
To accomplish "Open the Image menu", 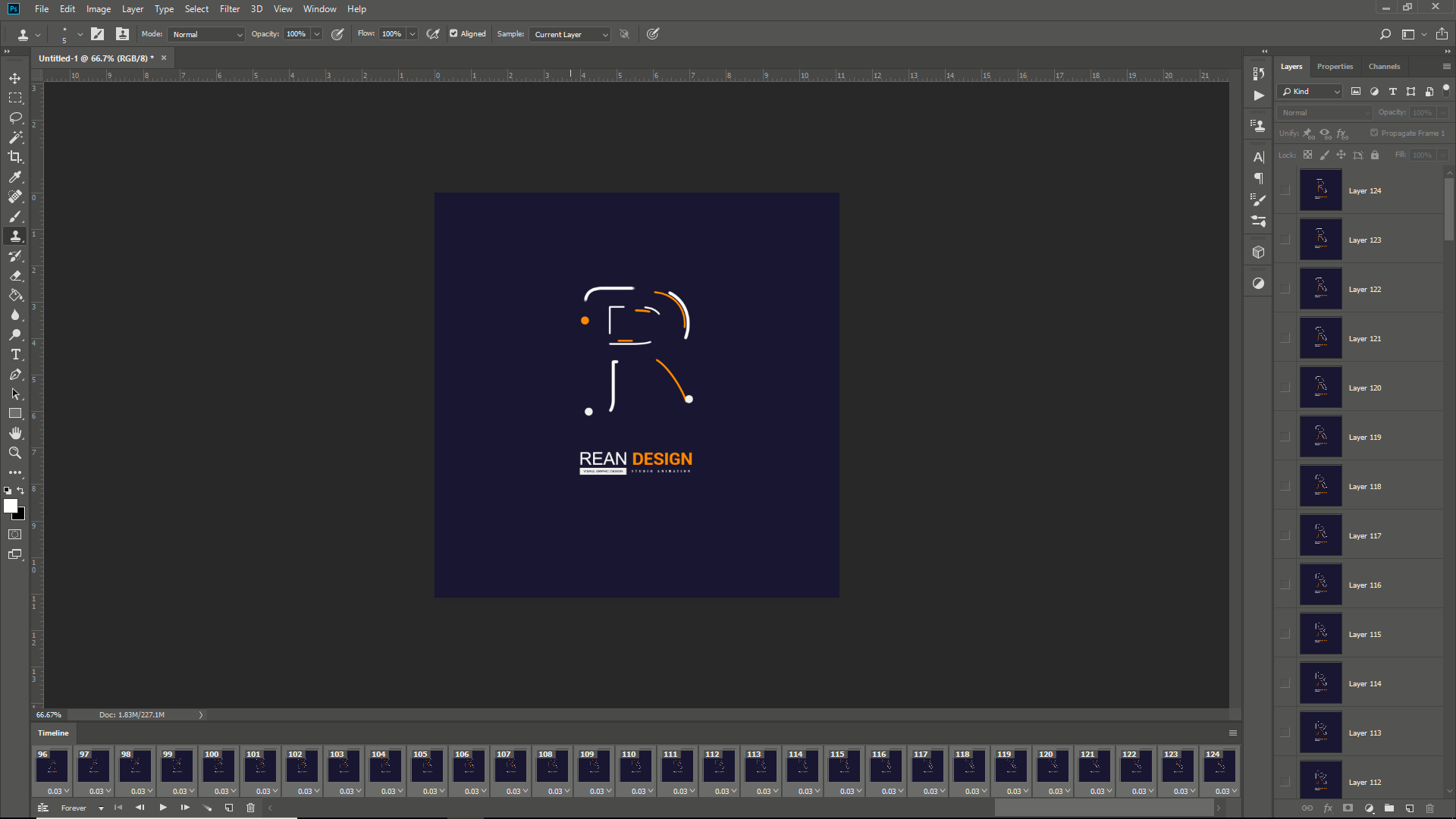I will pos(99,9).
